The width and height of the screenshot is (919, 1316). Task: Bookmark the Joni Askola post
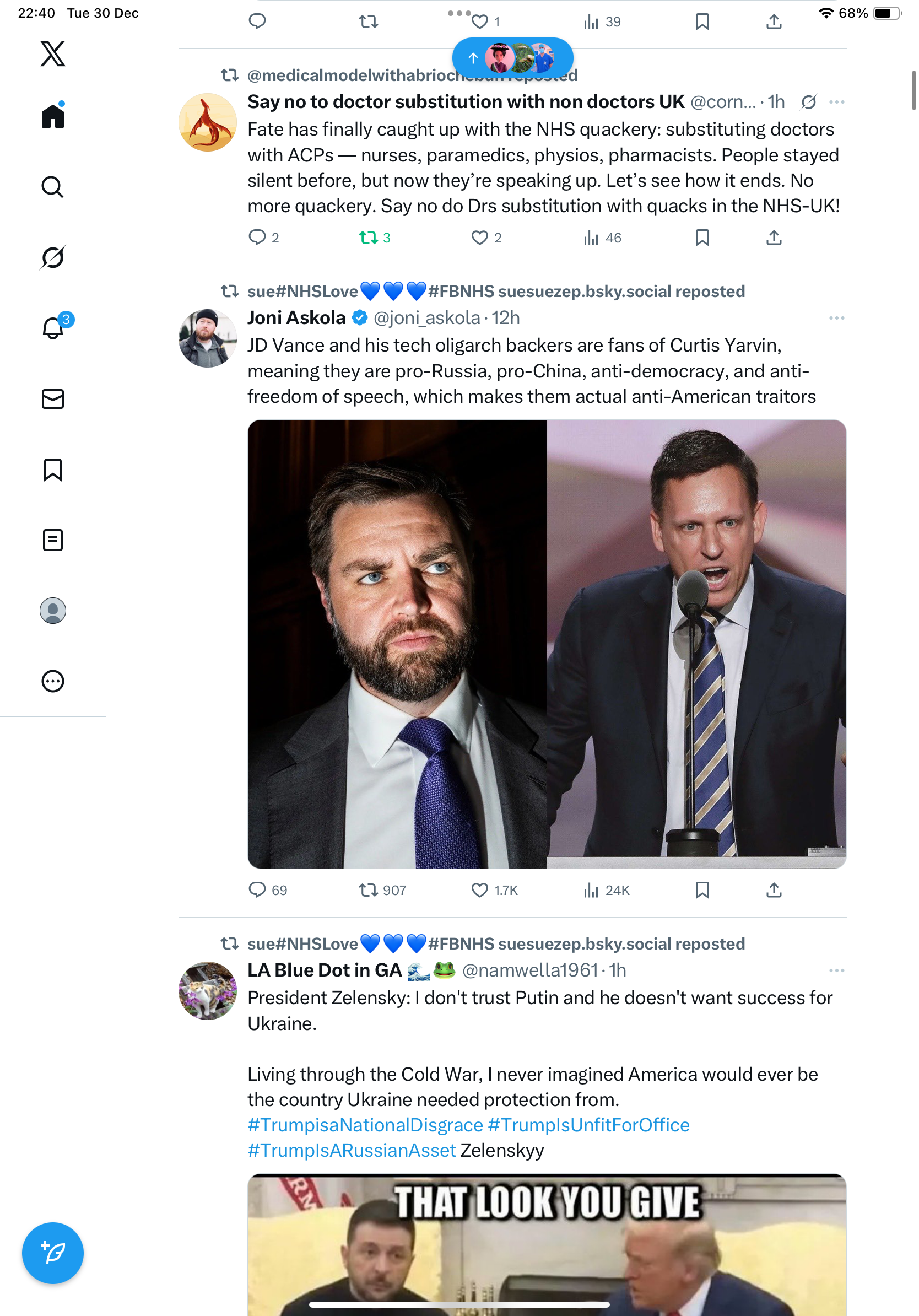(x=702, y=890)
